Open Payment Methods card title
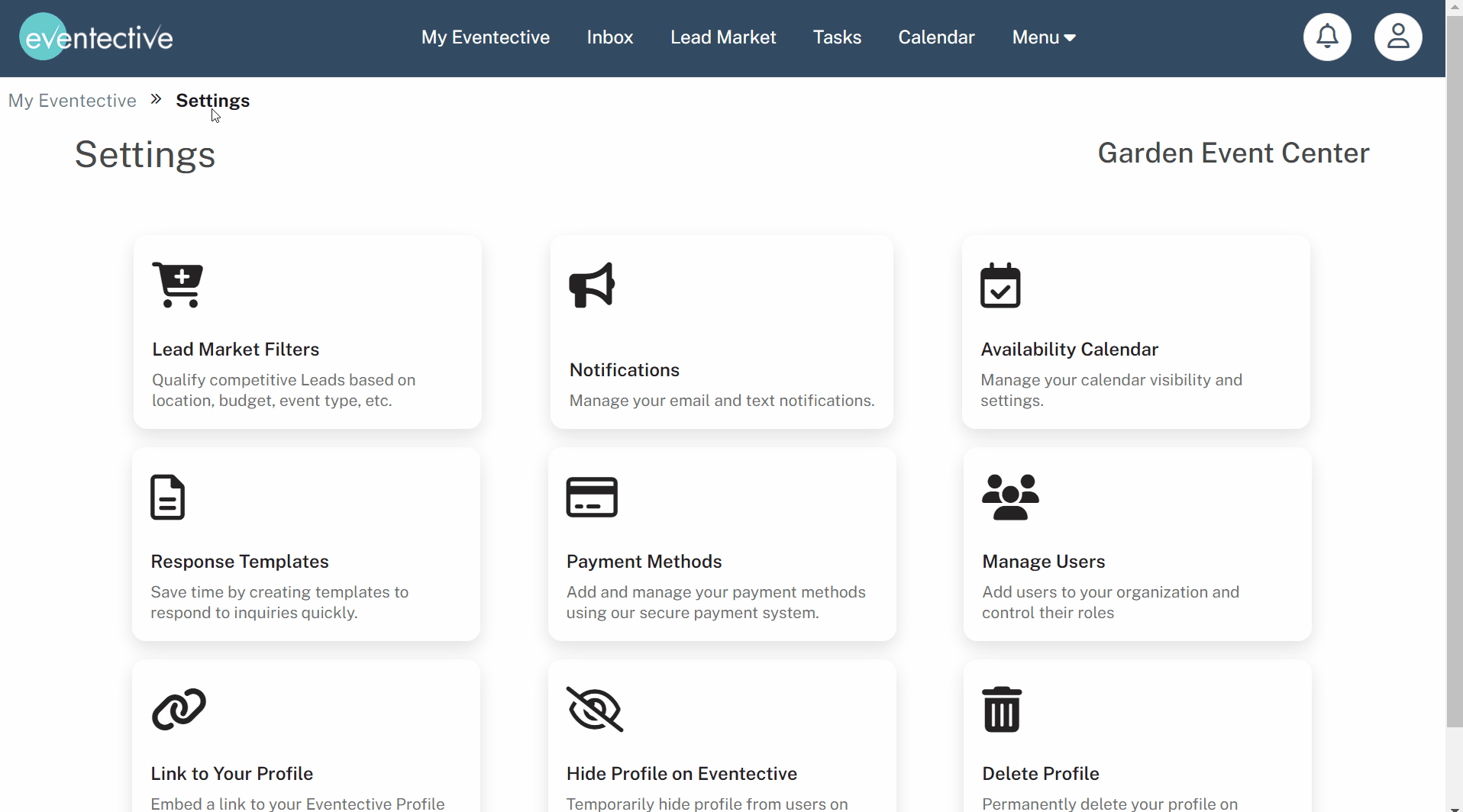1463x812 pixels. (x=644, y=562)
